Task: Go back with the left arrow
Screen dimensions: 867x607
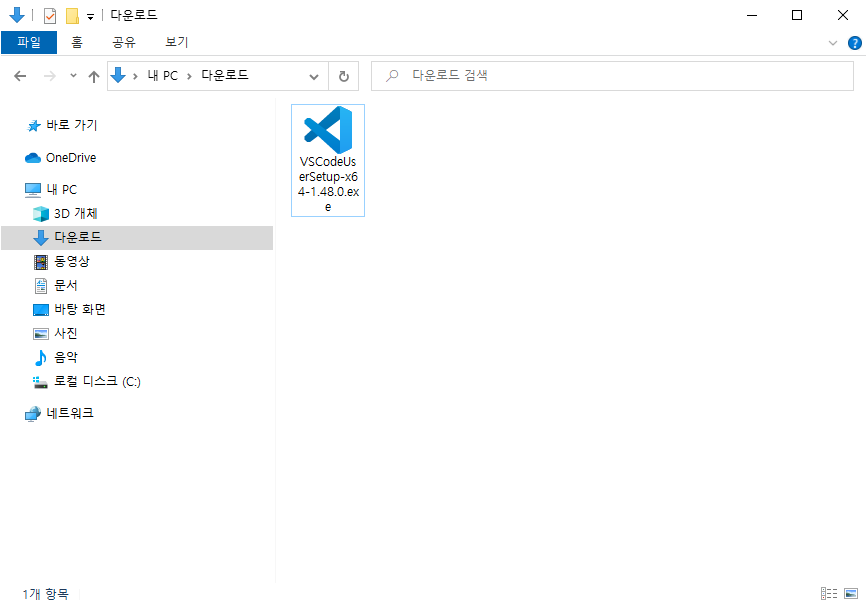Action: pyautogui.click(x=20, y=76)
